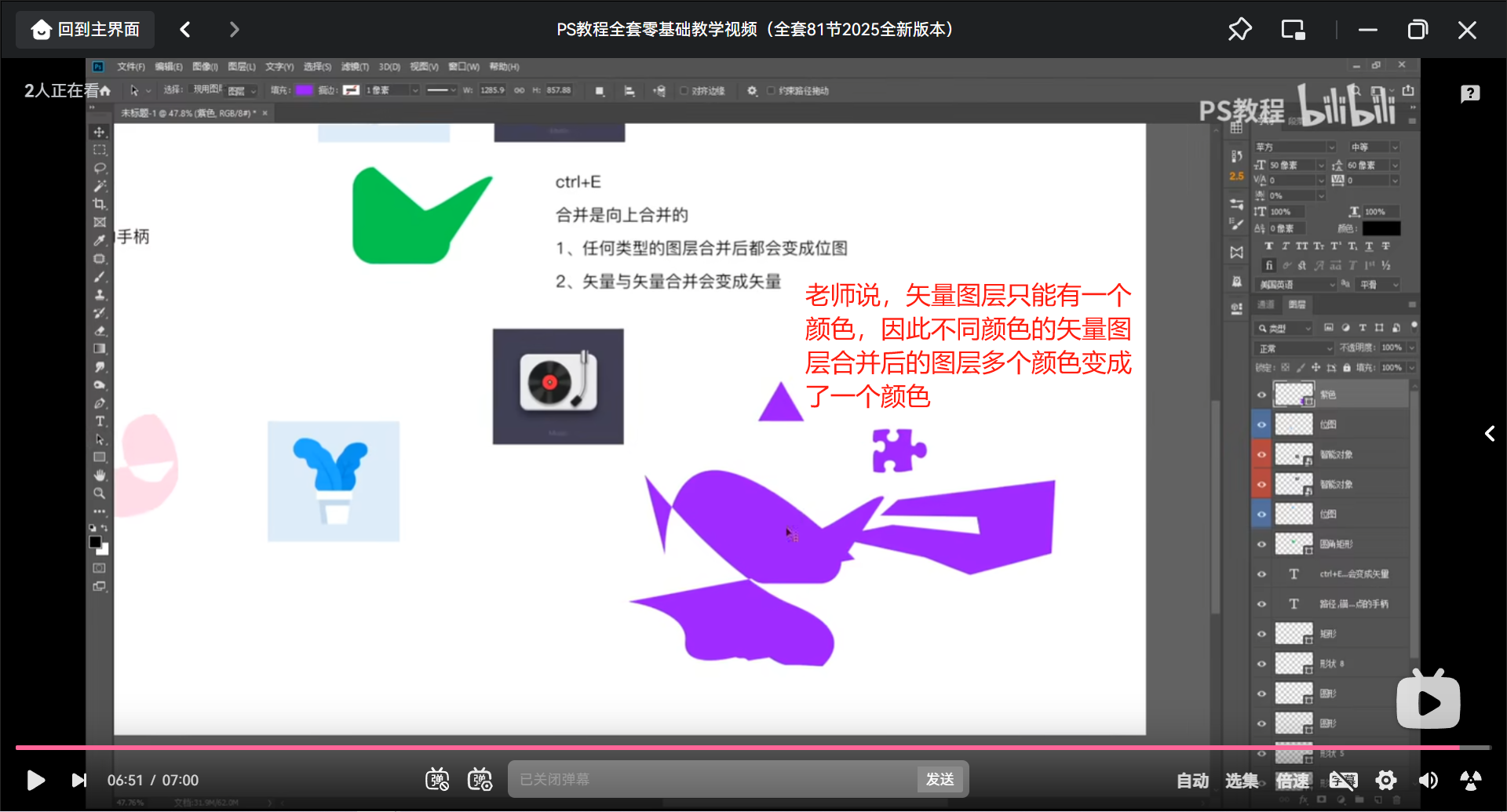The width and height of the screenshot is (1507, 812).
Task: Send the danmaku comment
Action: pos(940,779)
